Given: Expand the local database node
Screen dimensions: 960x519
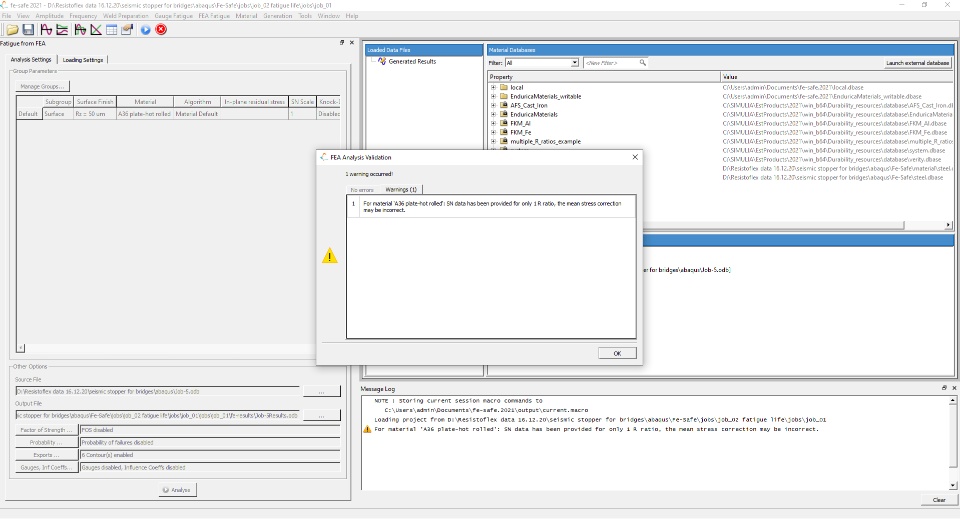Looking at the screenshot, I should pyautogui.click(x=493, y=88).
